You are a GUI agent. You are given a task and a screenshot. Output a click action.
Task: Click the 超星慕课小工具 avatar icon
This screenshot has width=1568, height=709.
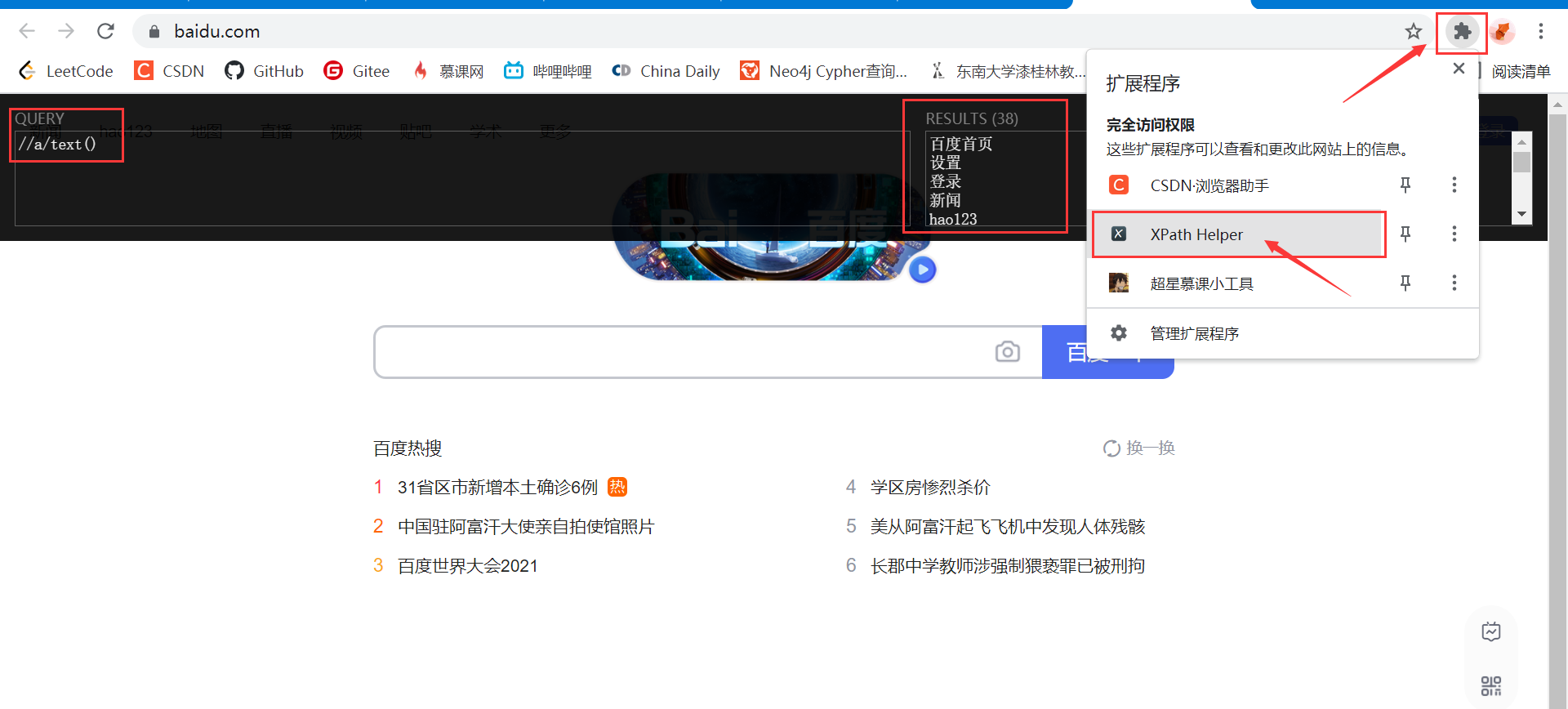click(x=1119, y=283)
